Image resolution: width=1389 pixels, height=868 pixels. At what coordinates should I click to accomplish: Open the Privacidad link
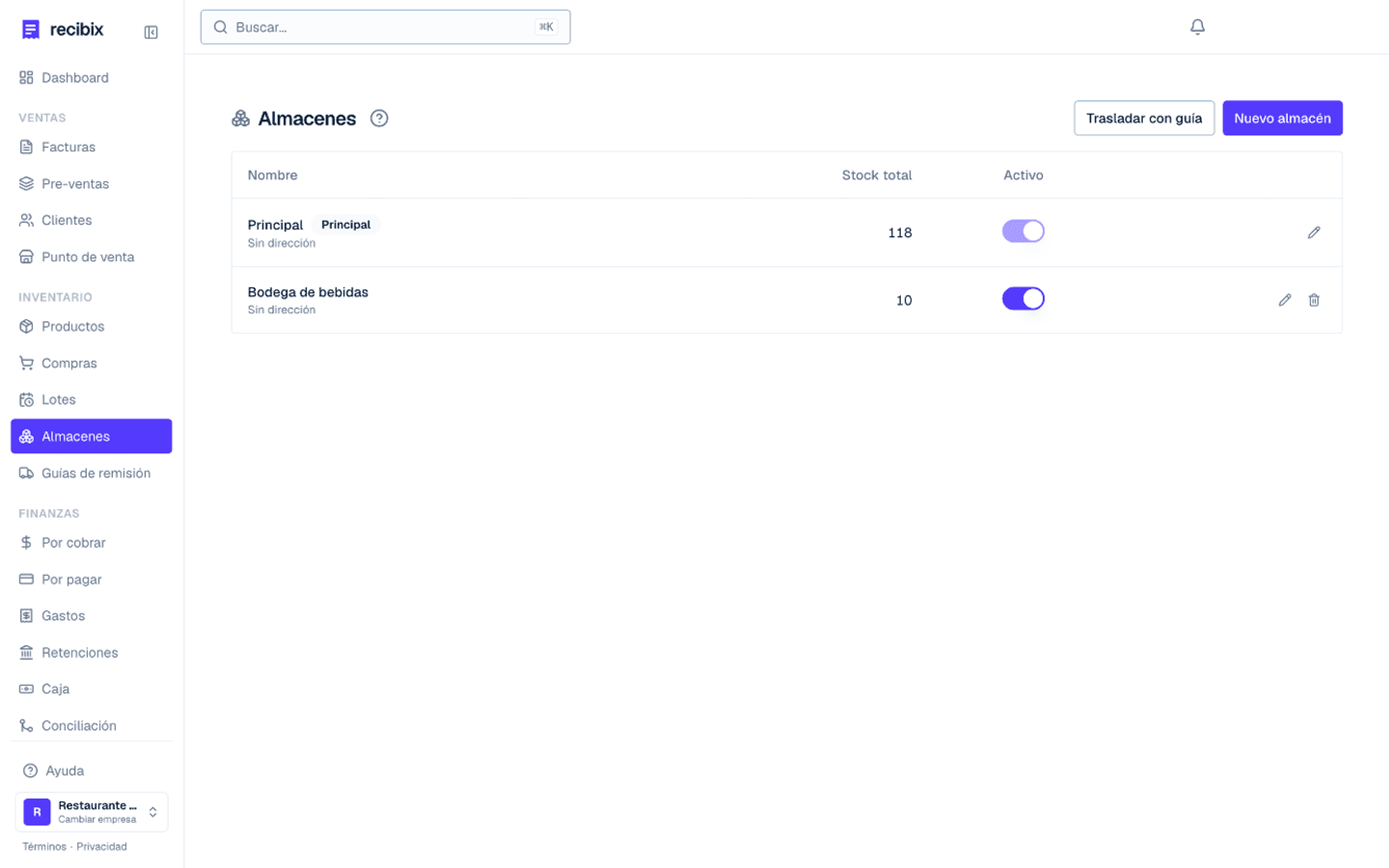tap(101, 847)
